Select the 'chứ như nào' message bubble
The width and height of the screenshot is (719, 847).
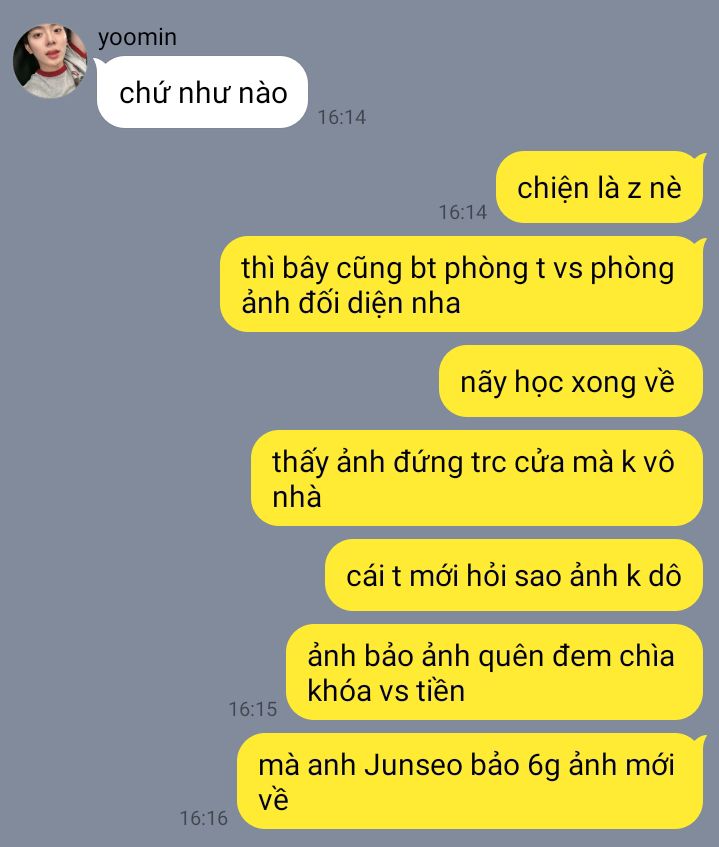[202, 92]
